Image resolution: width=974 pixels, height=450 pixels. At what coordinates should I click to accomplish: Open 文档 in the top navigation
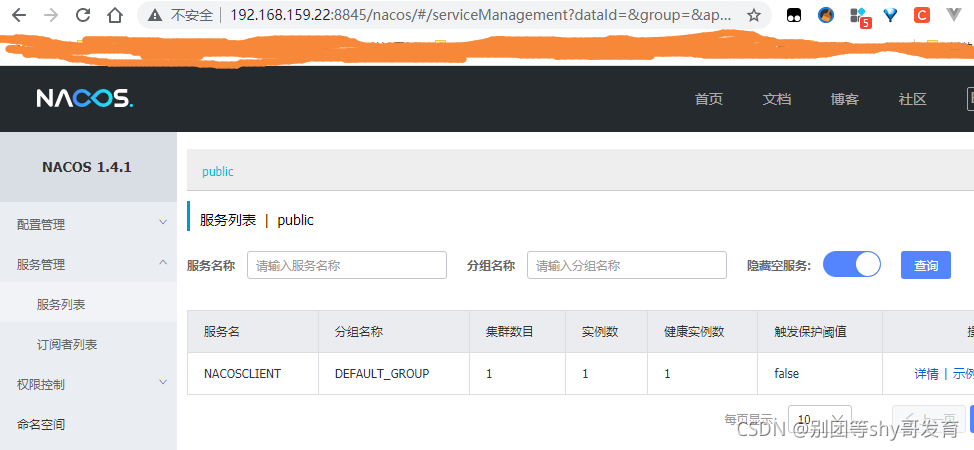pos(776,99)
